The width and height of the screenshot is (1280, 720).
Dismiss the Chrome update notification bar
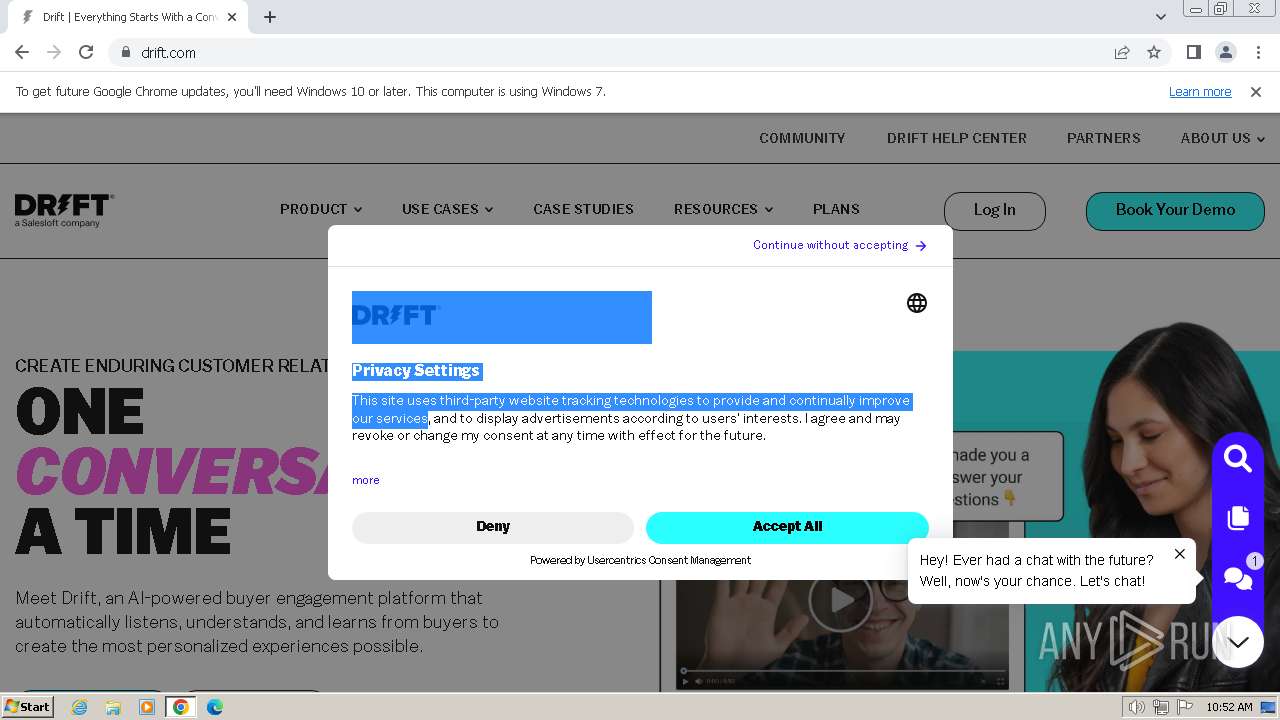click(1256, 91)
